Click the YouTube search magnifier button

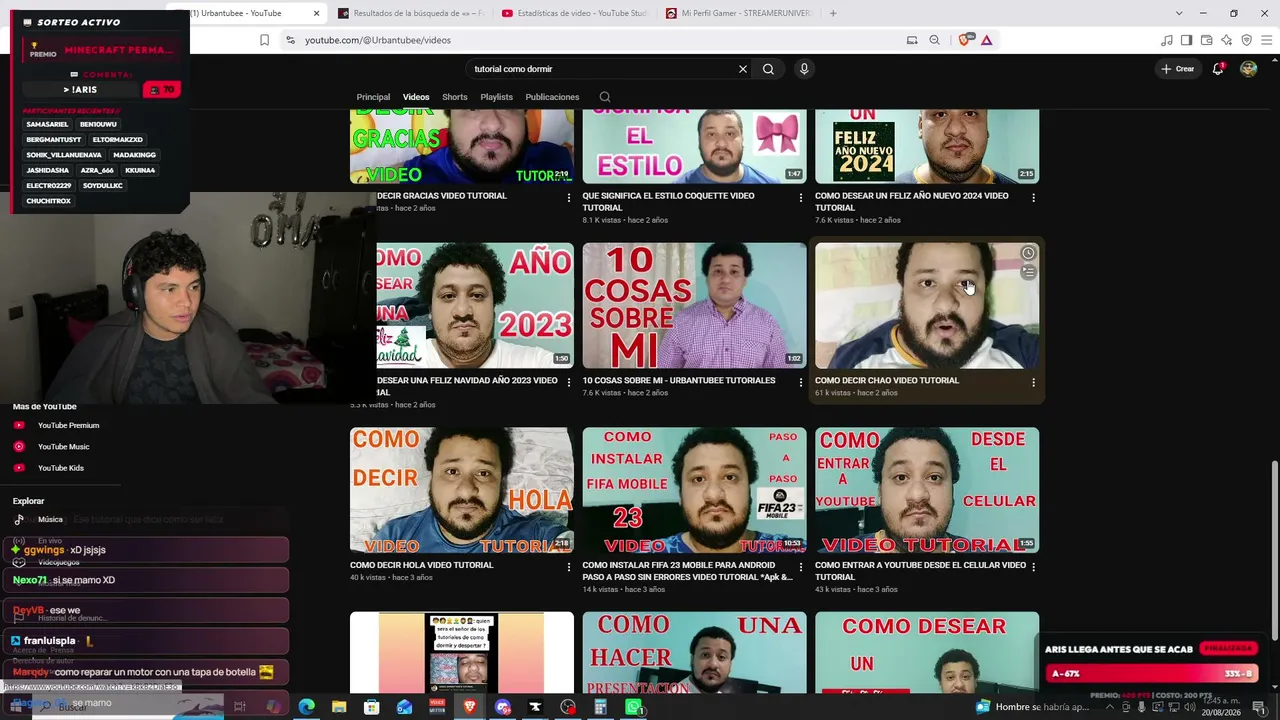pos(768,69)
